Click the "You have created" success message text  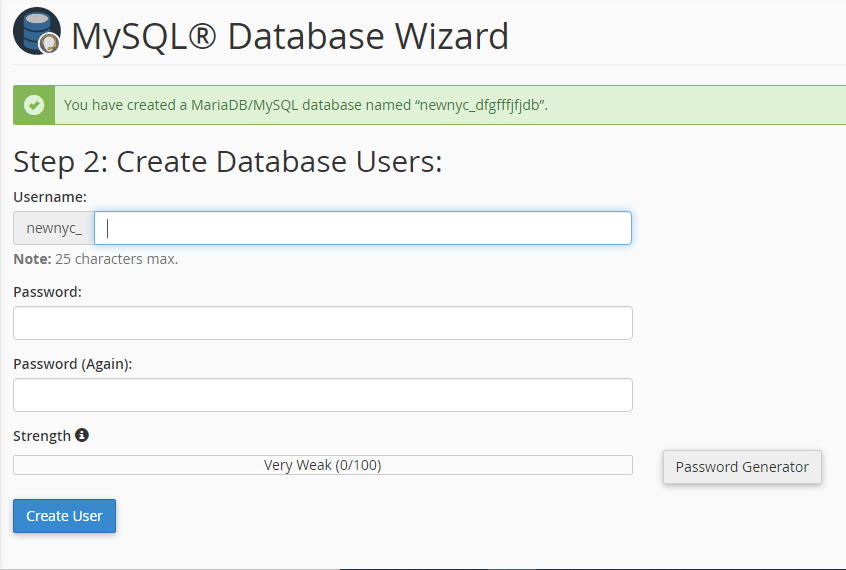coord(306,105)
